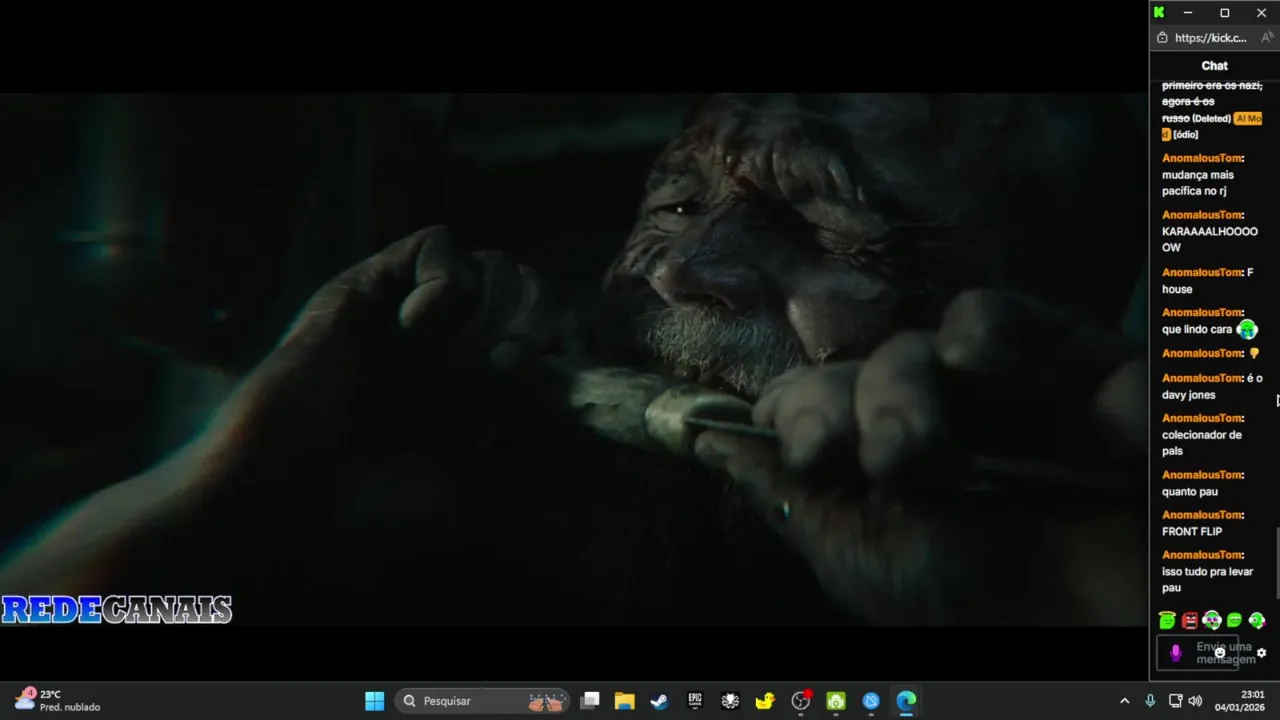1280x720 pixels.
Task: Click the '(Deleted)' label on struck message
Action: point(1212,119)
